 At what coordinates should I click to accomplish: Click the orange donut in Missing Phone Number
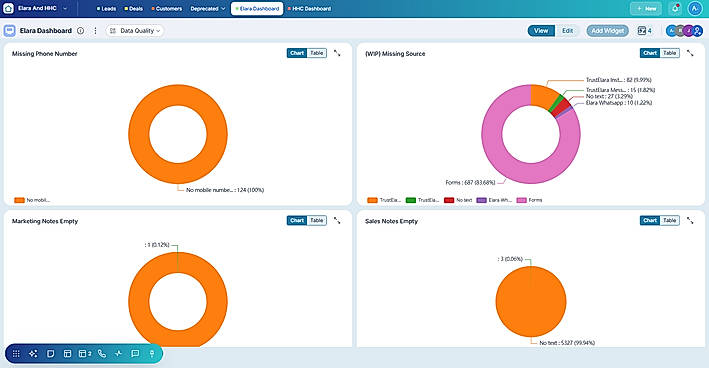click(x=139, y=134)
